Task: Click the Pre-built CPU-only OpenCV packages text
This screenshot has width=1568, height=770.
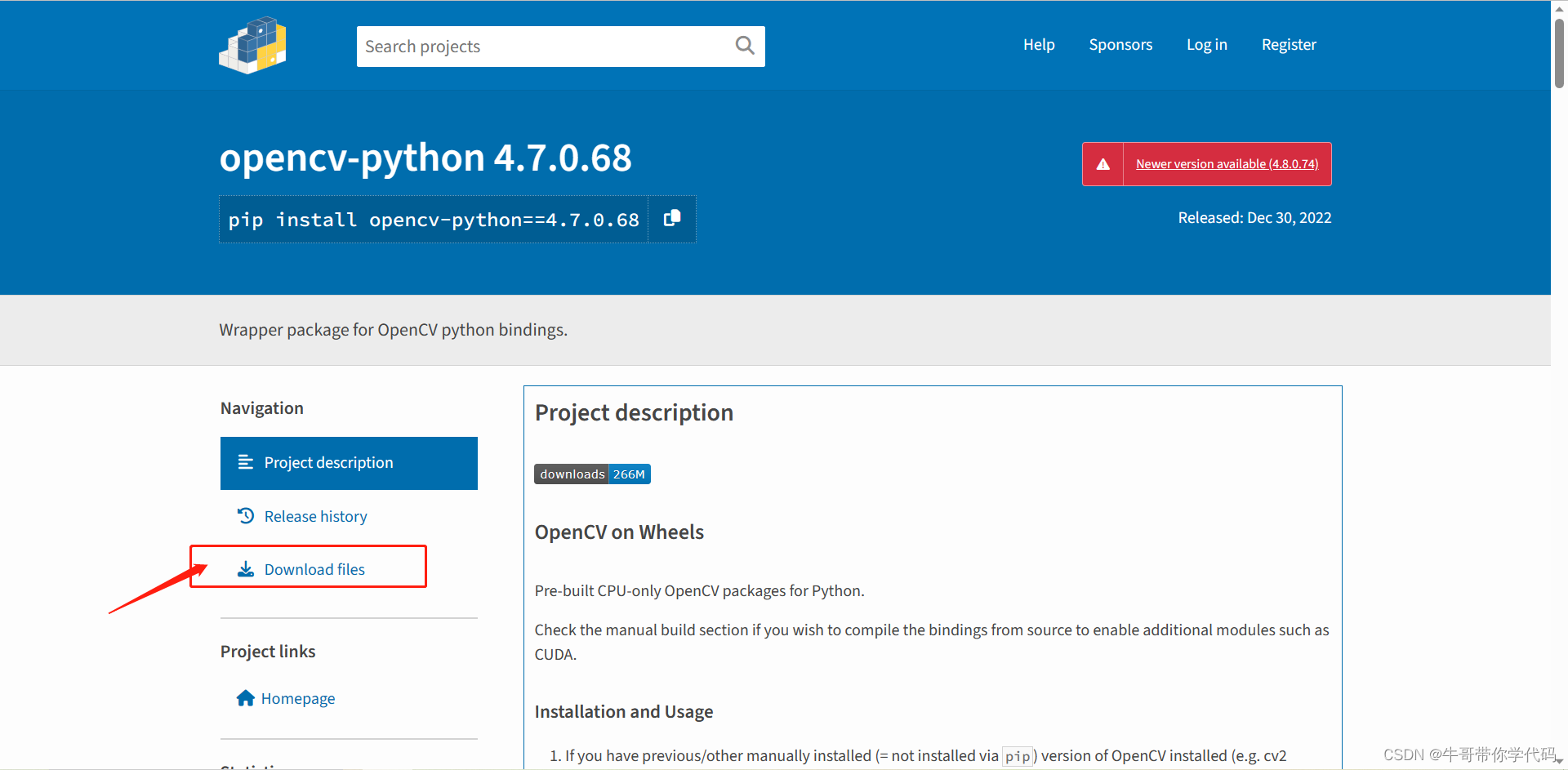Action: click(x=699, y=591)
